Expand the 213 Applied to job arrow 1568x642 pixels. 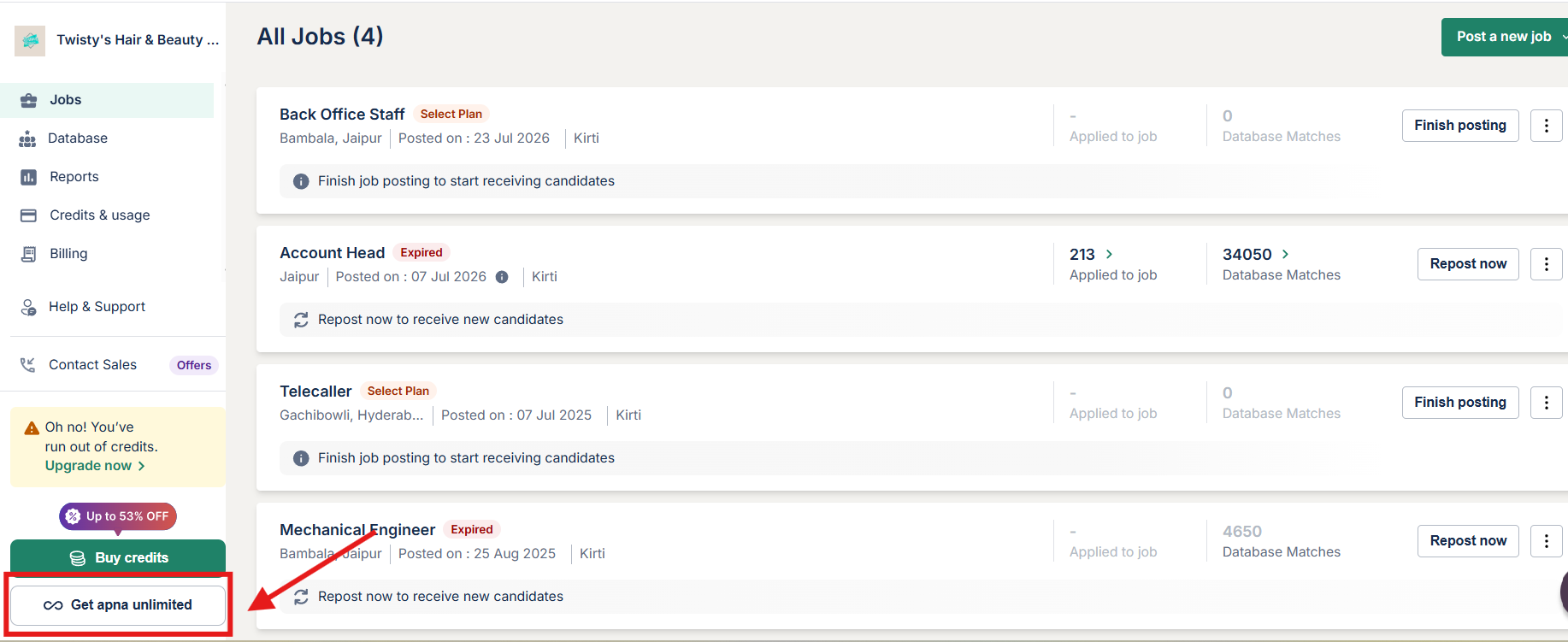point(1109,254)
